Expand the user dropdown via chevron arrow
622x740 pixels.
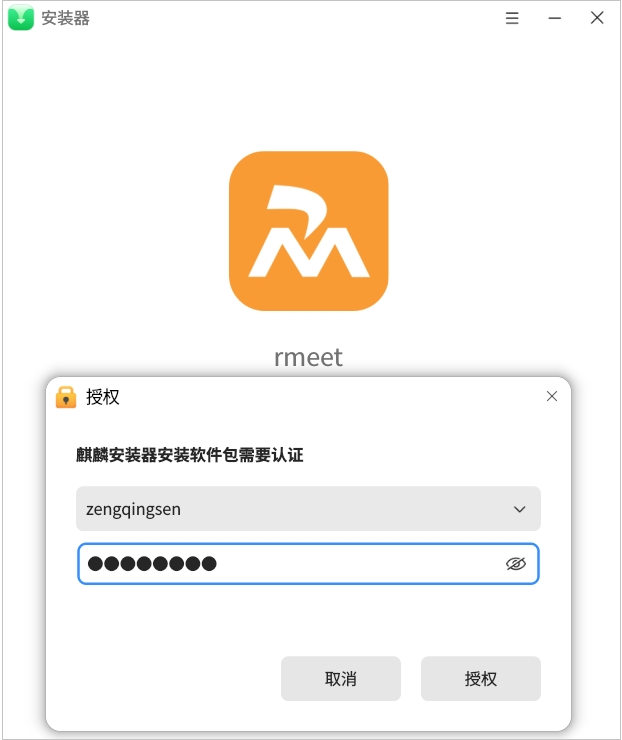pos(520,509)
